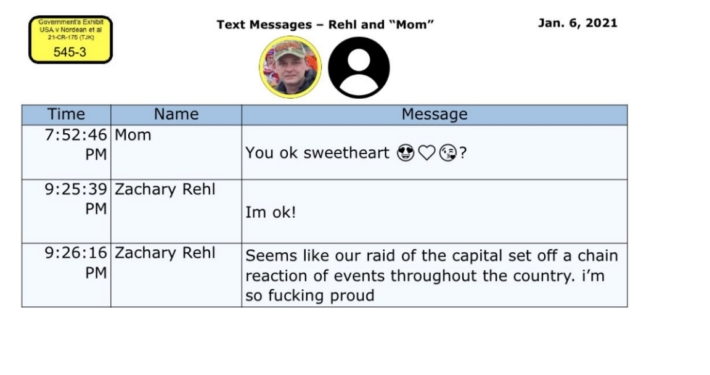
Task: Click the 9:25:39 PM time cell
Action: click(x=66, y=211)
